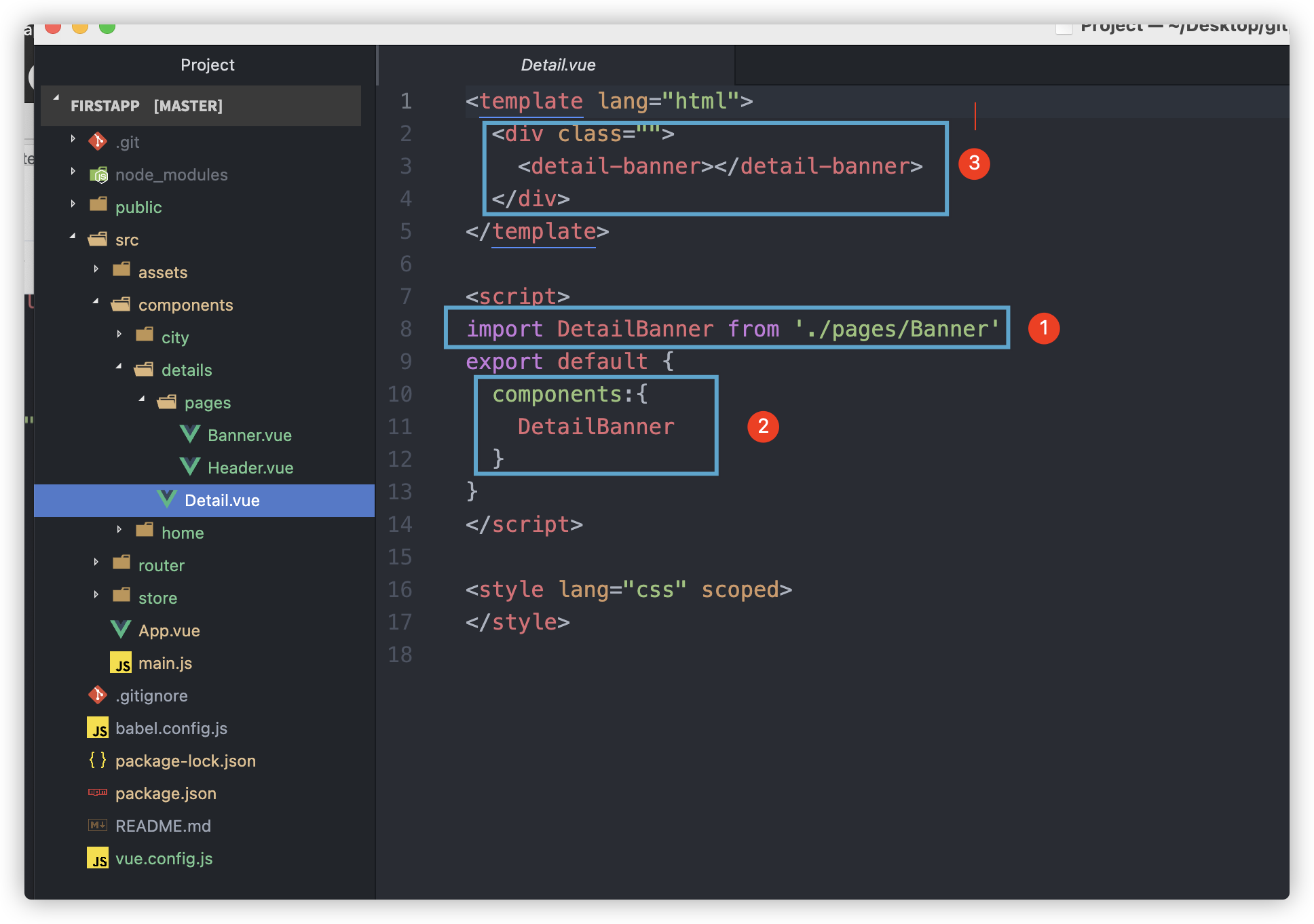The height and width of the screenshot is (924, 1314).
Task: Expand the store folder arrow
Action: (x=96, y=595)
